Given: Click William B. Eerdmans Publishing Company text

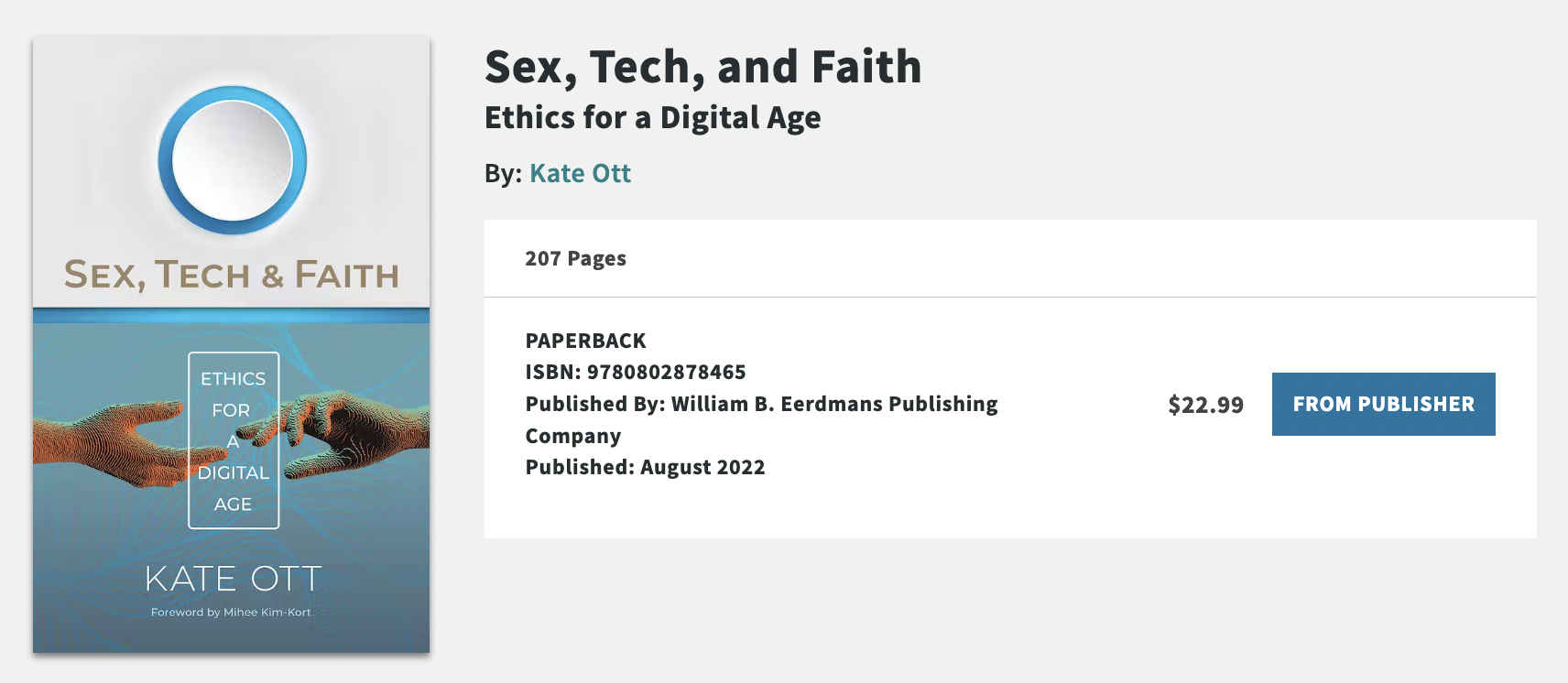Looking at the screenshot, I should click(760, 404).
